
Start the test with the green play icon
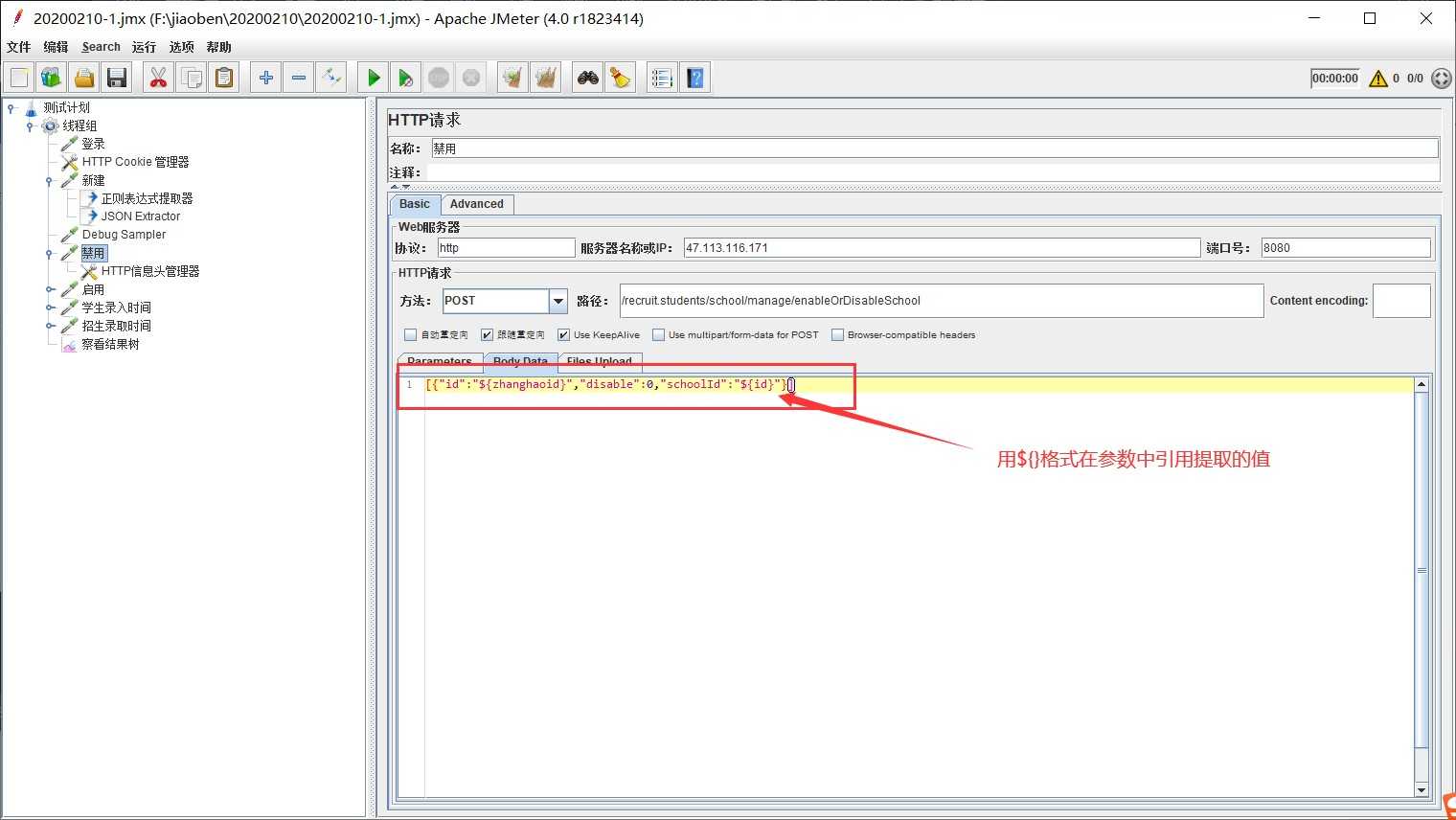coord(374,78)
